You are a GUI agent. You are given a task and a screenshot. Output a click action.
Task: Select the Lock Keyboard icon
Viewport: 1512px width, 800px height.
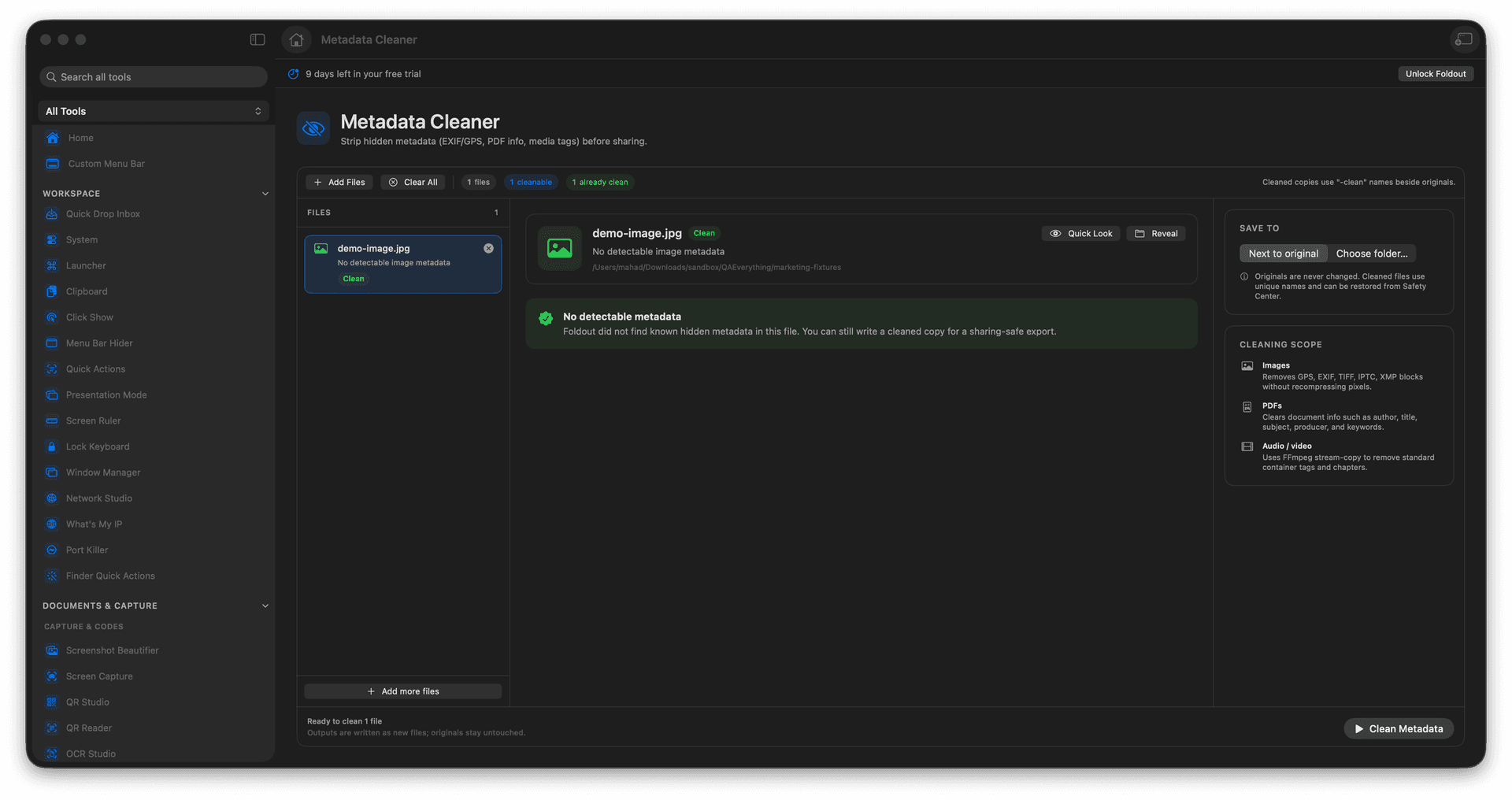[52, 446]
